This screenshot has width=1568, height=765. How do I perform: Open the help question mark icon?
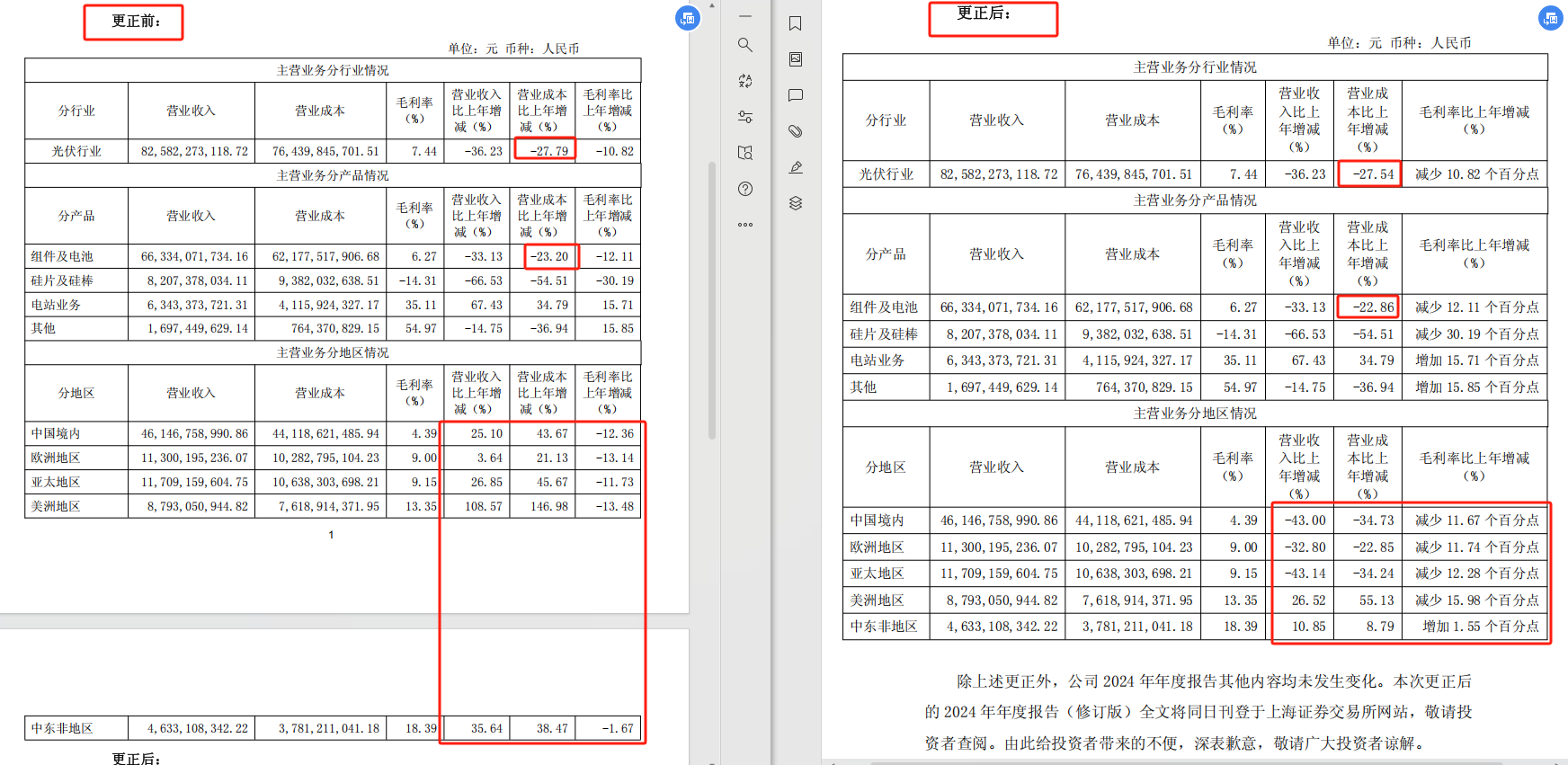pos(744,189)
